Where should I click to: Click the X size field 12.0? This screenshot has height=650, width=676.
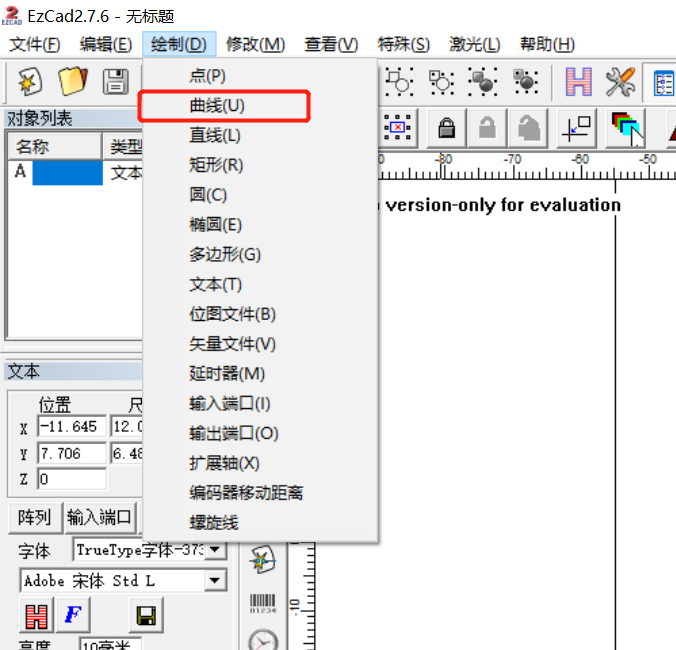pos(127,427)
